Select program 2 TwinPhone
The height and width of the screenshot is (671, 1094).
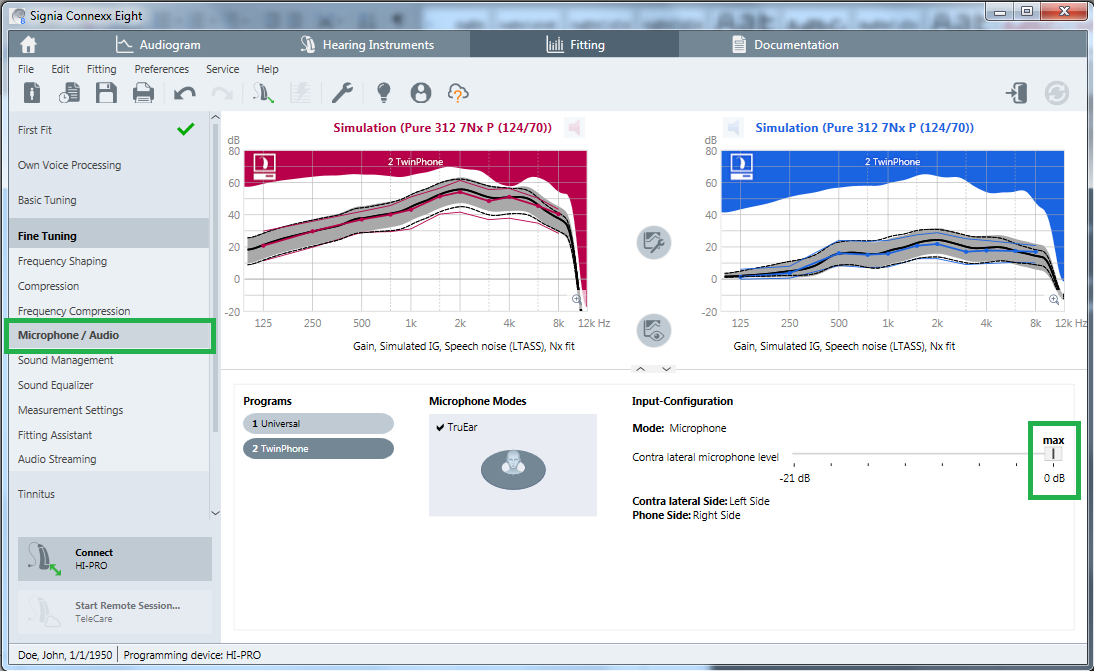(318, 448)
